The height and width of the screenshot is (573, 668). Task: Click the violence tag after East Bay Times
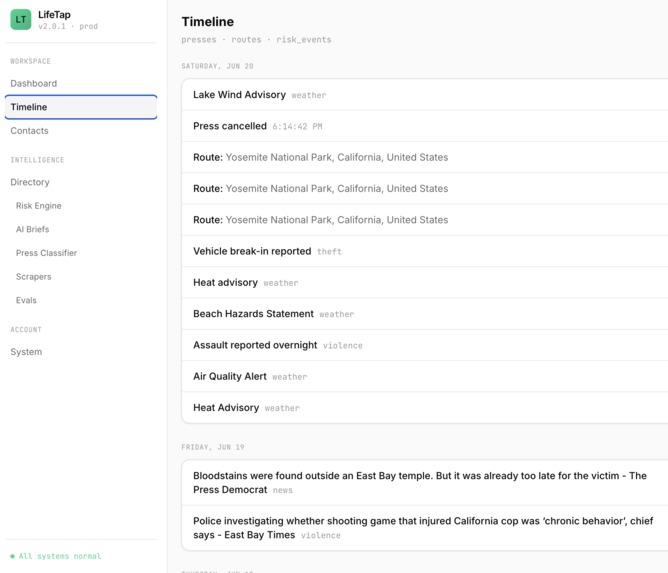pyautogui.click(x=321, y=536)
